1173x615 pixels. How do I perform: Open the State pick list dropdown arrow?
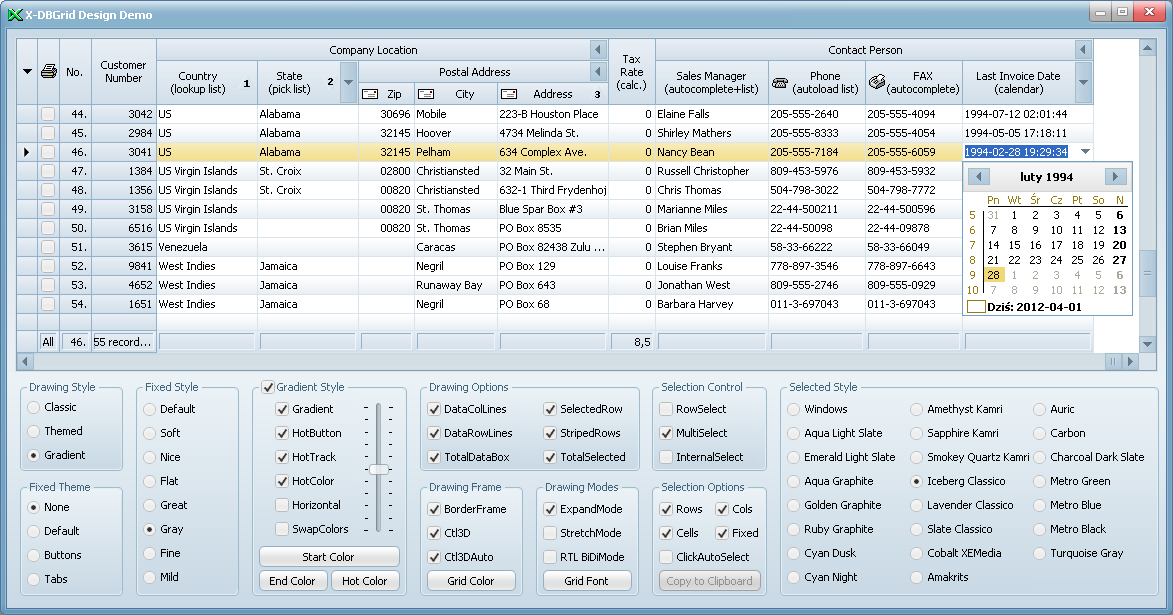pyautogui.click(x=348, y=83)
